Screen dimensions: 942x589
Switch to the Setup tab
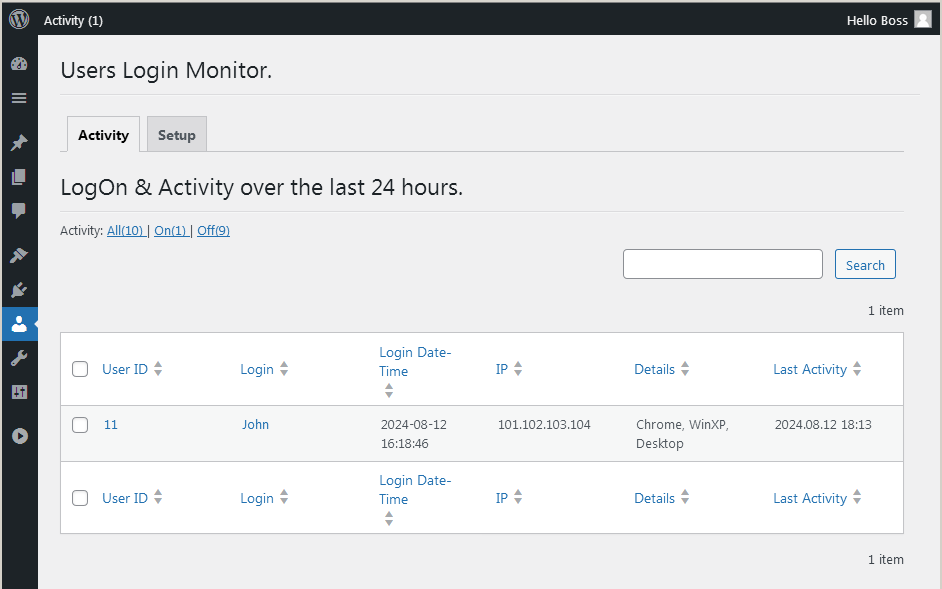pyautogui.click(x=176, y=134)
